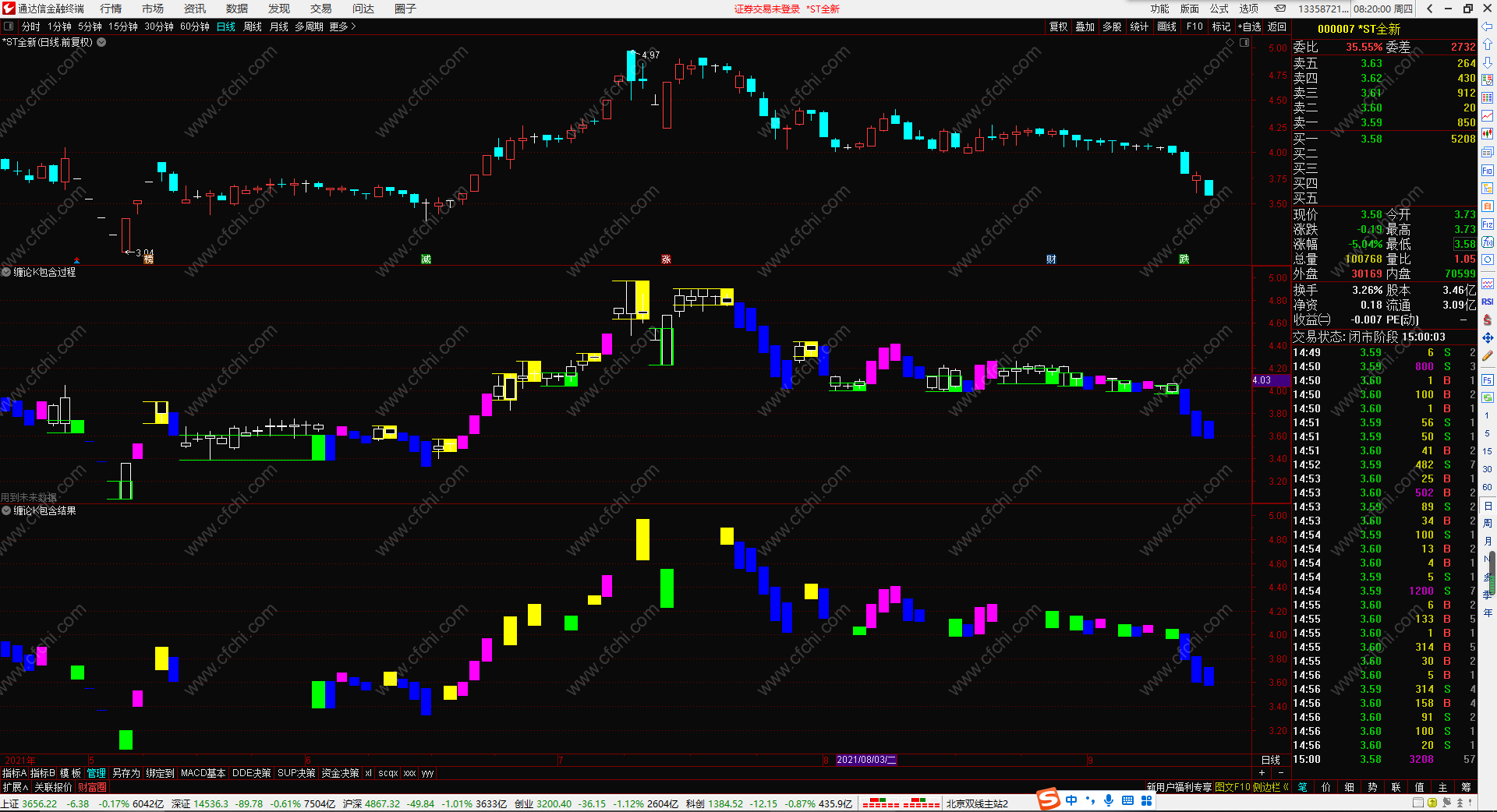Click the keyboard icon in input toolbar

(x=1127, y=800)
